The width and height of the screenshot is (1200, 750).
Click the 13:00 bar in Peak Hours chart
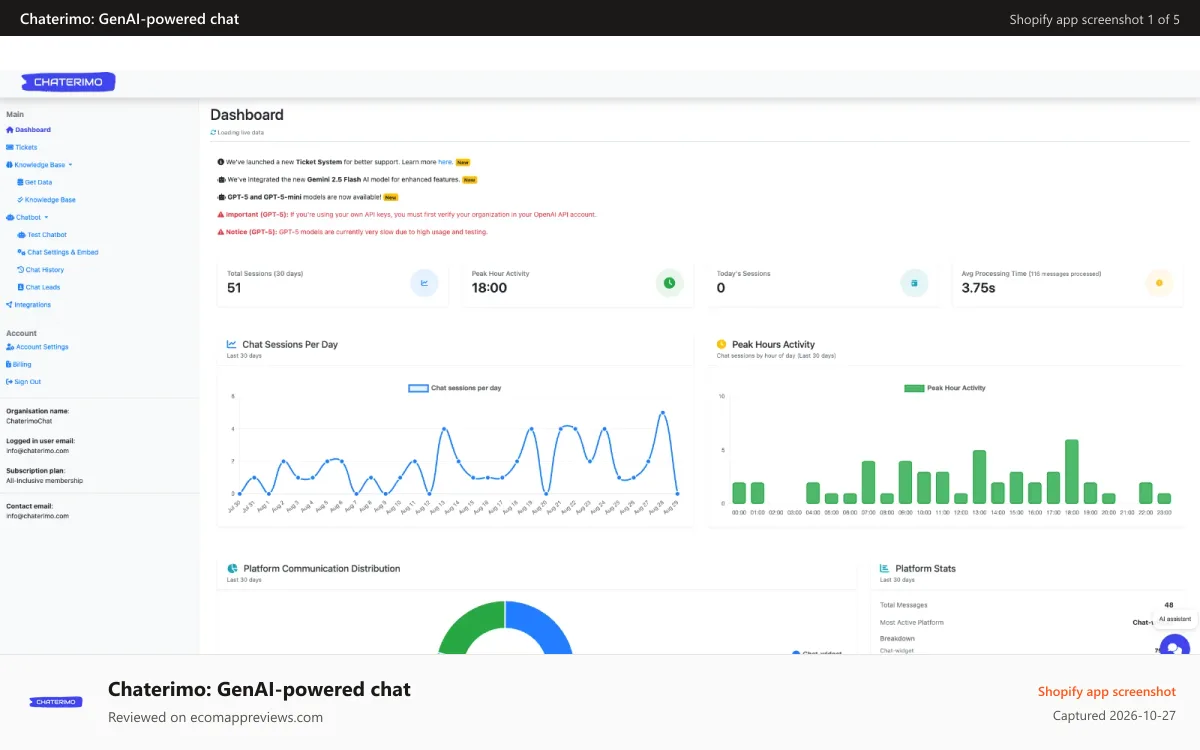(x=979, y=477)
